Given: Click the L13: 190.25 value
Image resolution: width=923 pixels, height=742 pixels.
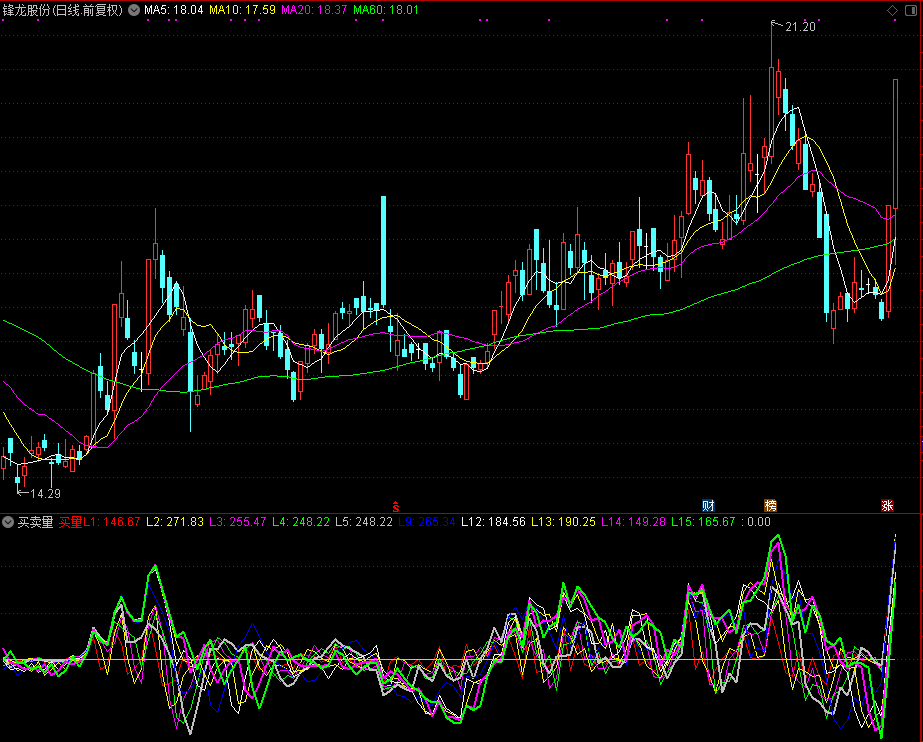Looking at the screenshot, I should [x=563, y=522].
